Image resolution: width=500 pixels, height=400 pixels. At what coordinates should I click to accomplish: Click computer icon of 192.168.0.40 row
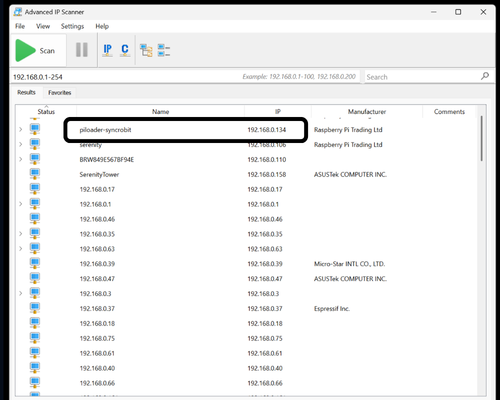(35, 367)
